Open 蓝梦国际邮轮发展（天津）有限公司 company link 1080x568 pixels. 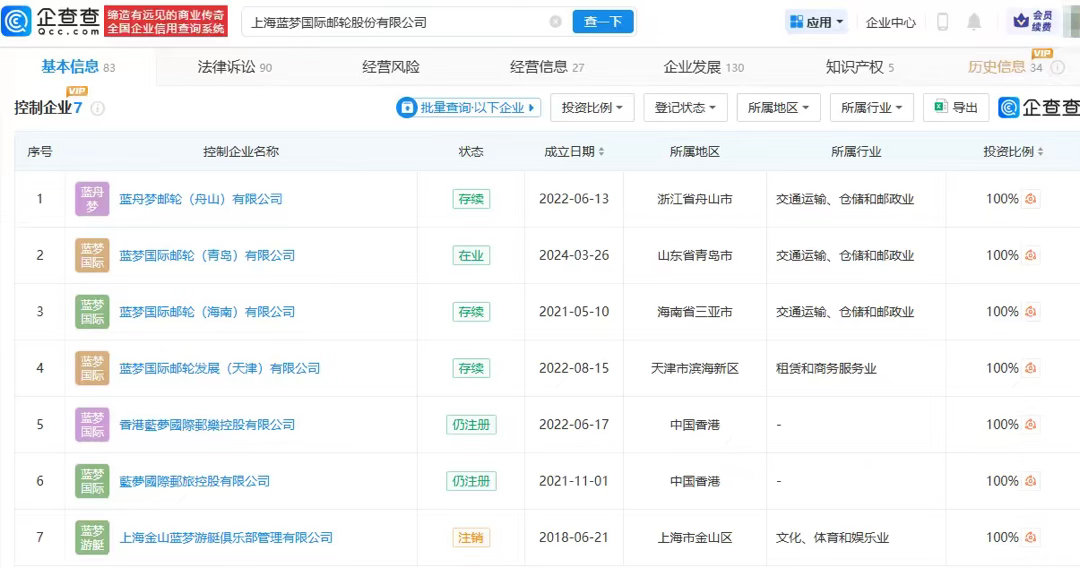[x=220, y=368]
